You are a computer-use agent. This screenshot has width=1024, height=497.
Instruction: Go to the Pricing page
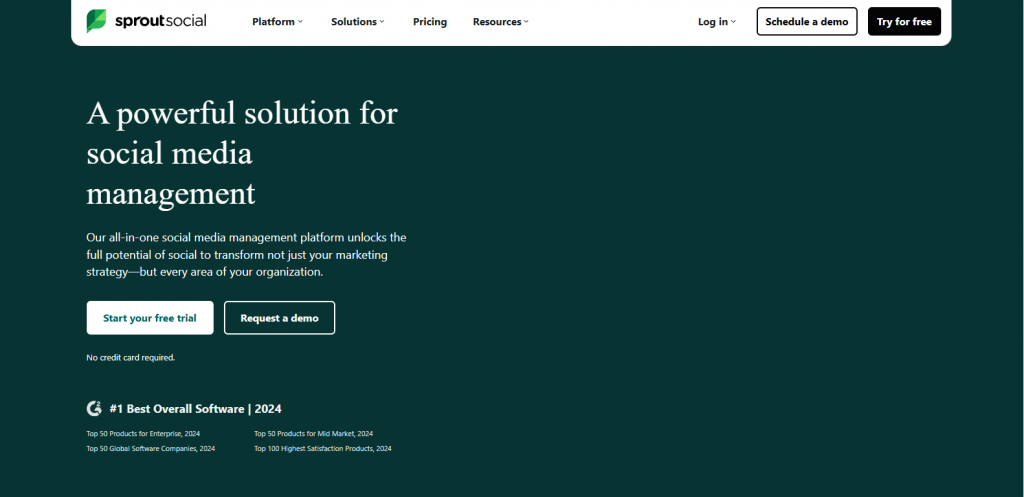tap(430, 22)
